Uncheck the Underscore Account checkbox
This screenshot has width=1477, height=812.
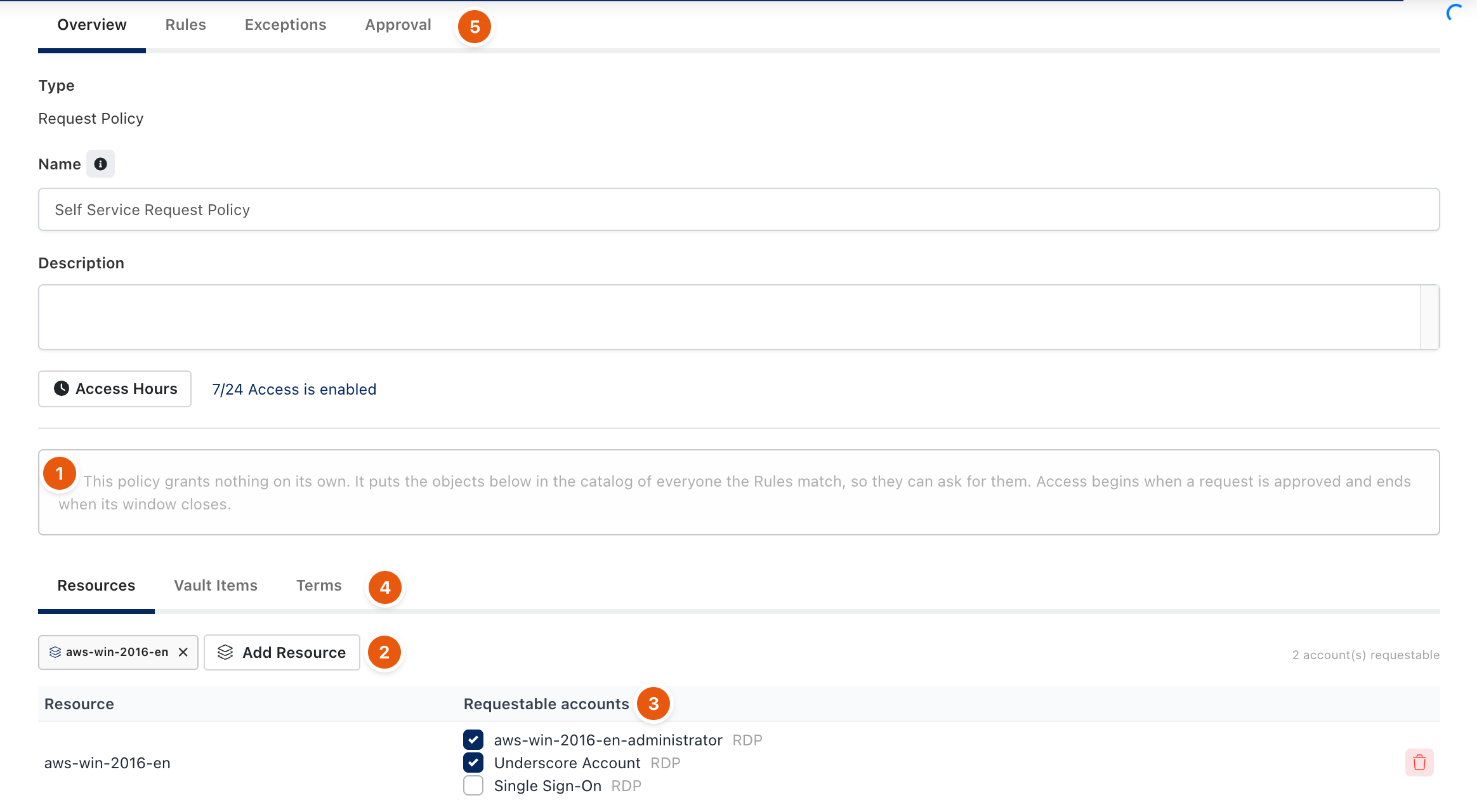473,763
